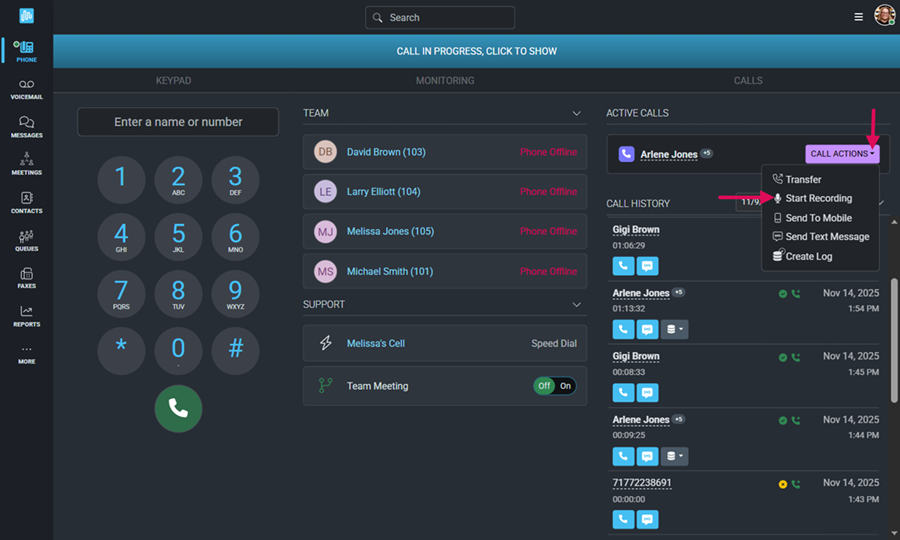The width and height of the screenshot is (900, 540).
Task: Click the name or number input field
Action: pos(178,122)
